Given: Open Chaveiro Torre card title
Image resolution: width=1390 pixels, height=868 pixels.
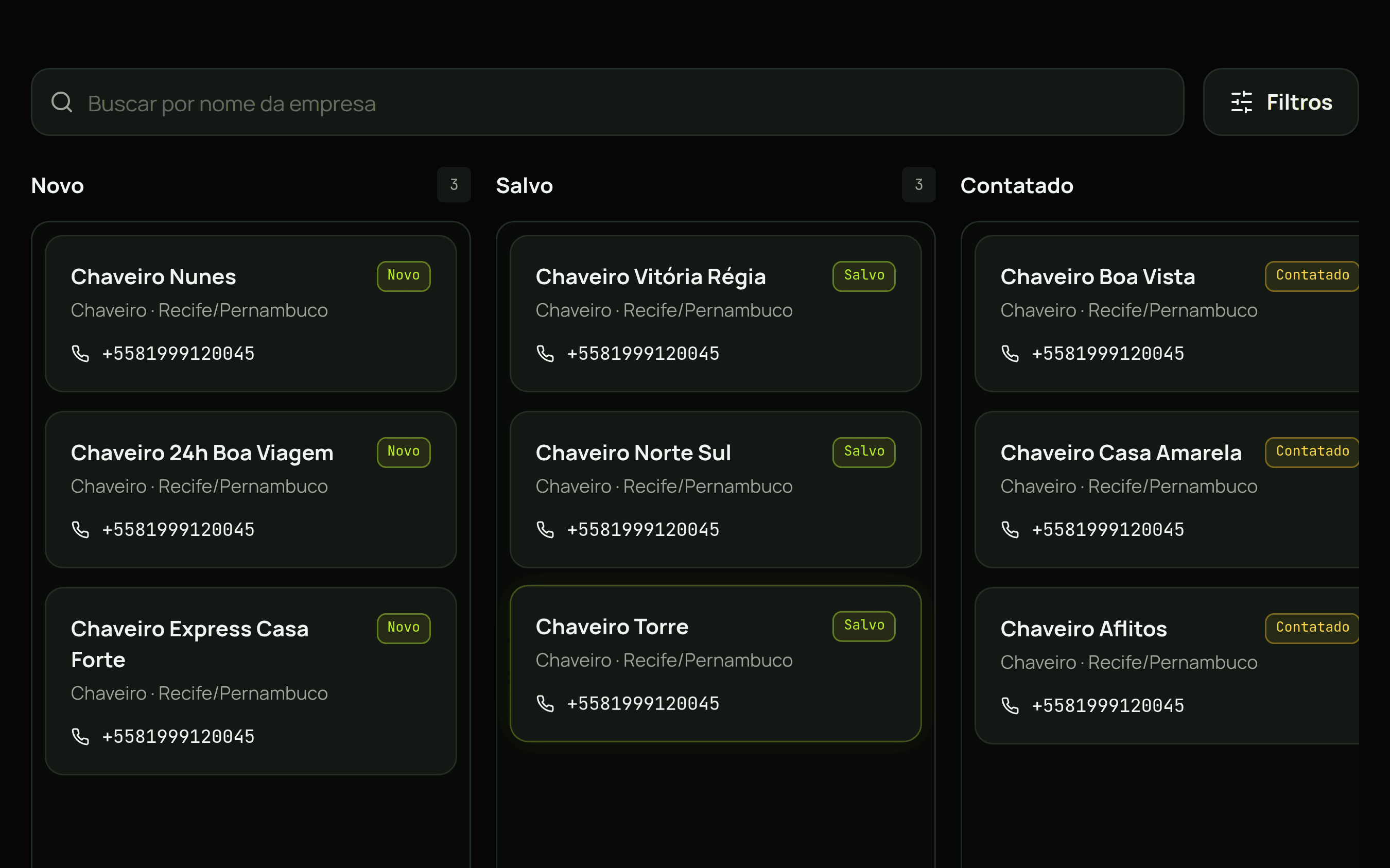Looking at the screenshot, I should click(612, 627).
